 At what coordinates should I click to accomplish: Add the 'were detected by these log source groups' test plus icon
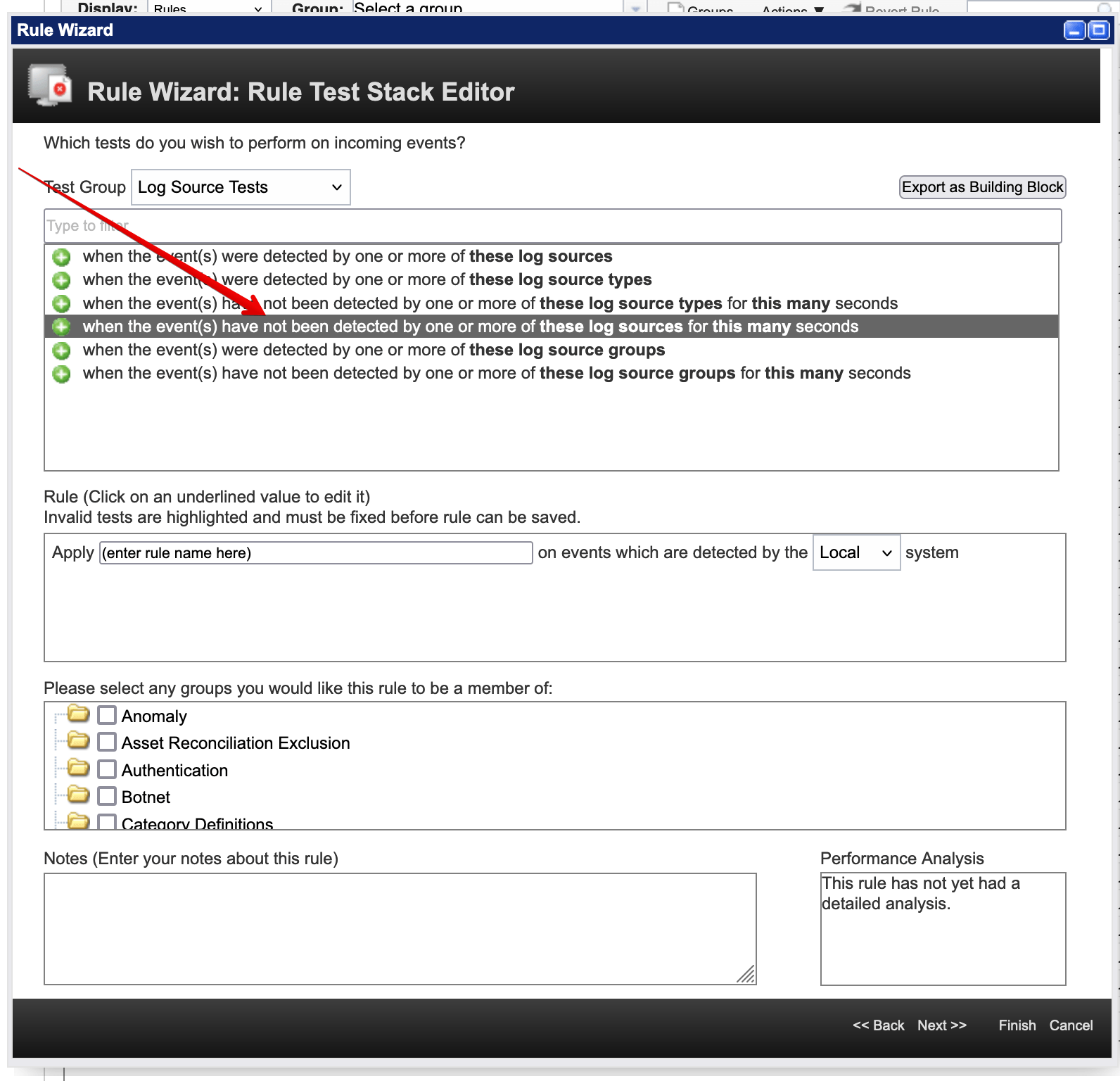coord(62,350)
